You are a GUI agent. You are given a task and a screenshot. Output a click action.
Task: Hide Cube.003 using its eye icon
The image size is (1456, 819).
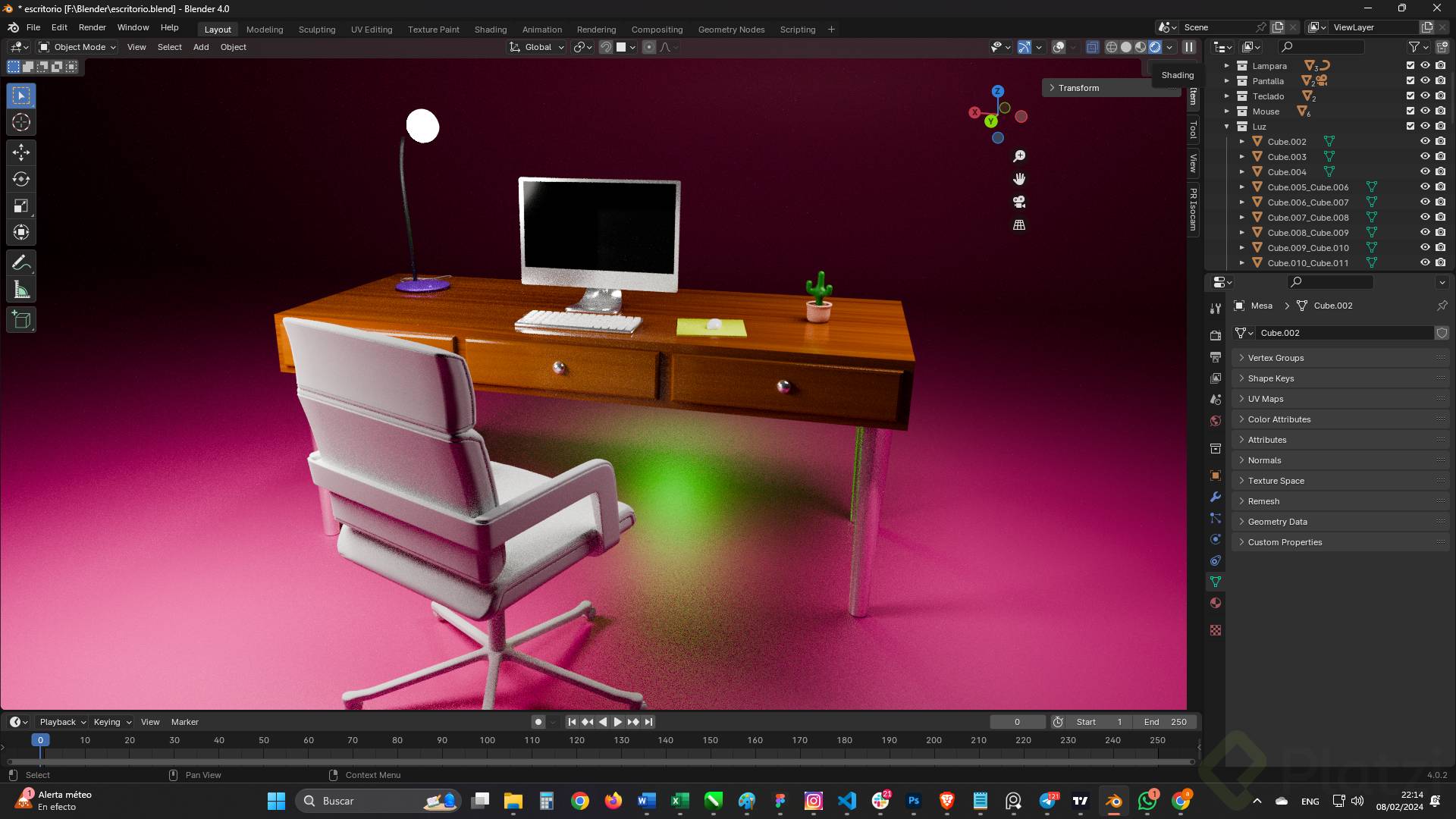pyautogui.click(x=1425, y=157)
